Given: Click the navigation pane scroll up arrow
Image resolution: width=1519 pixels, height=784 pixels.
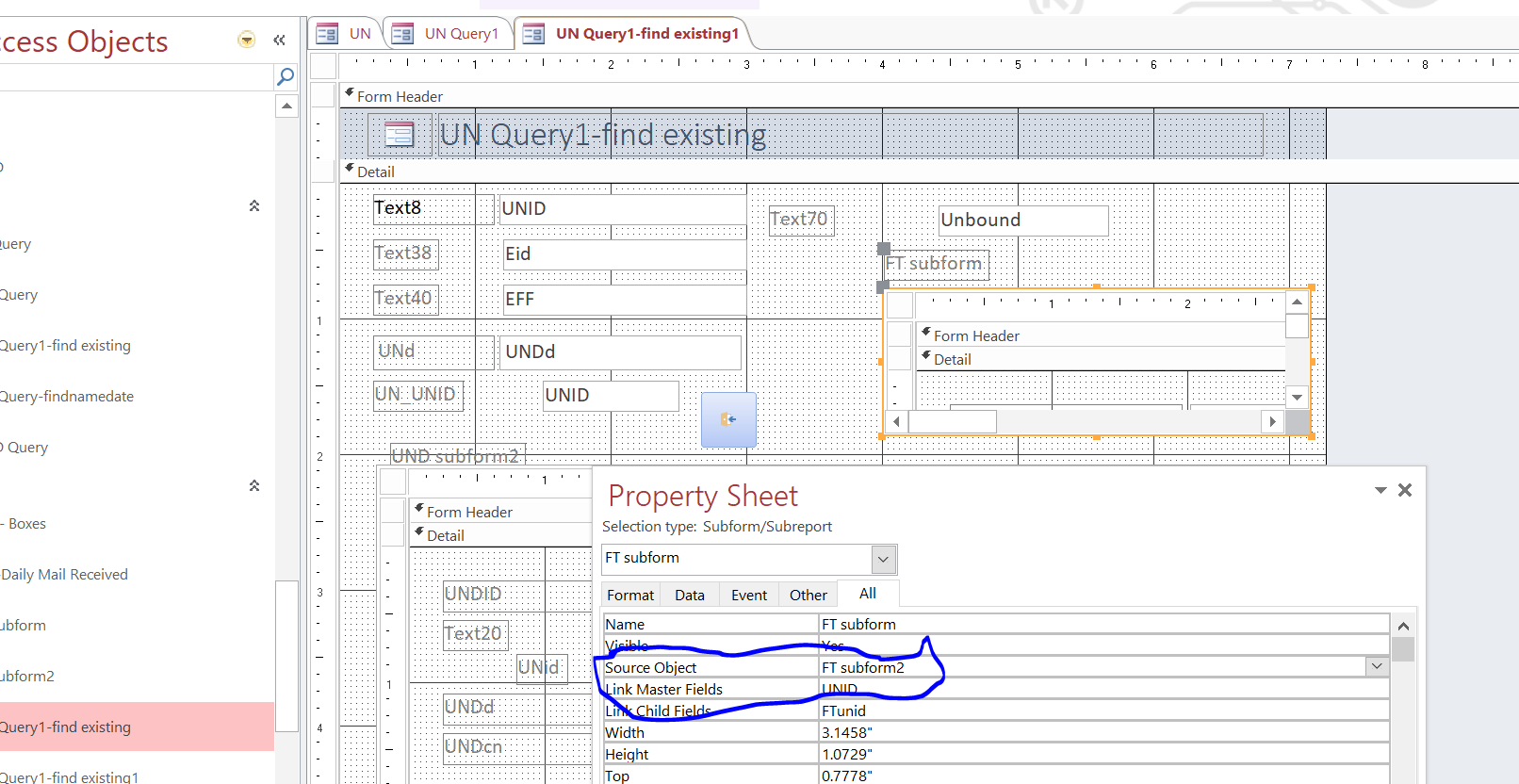Looking at the screenshot, I should pos(286,106).
